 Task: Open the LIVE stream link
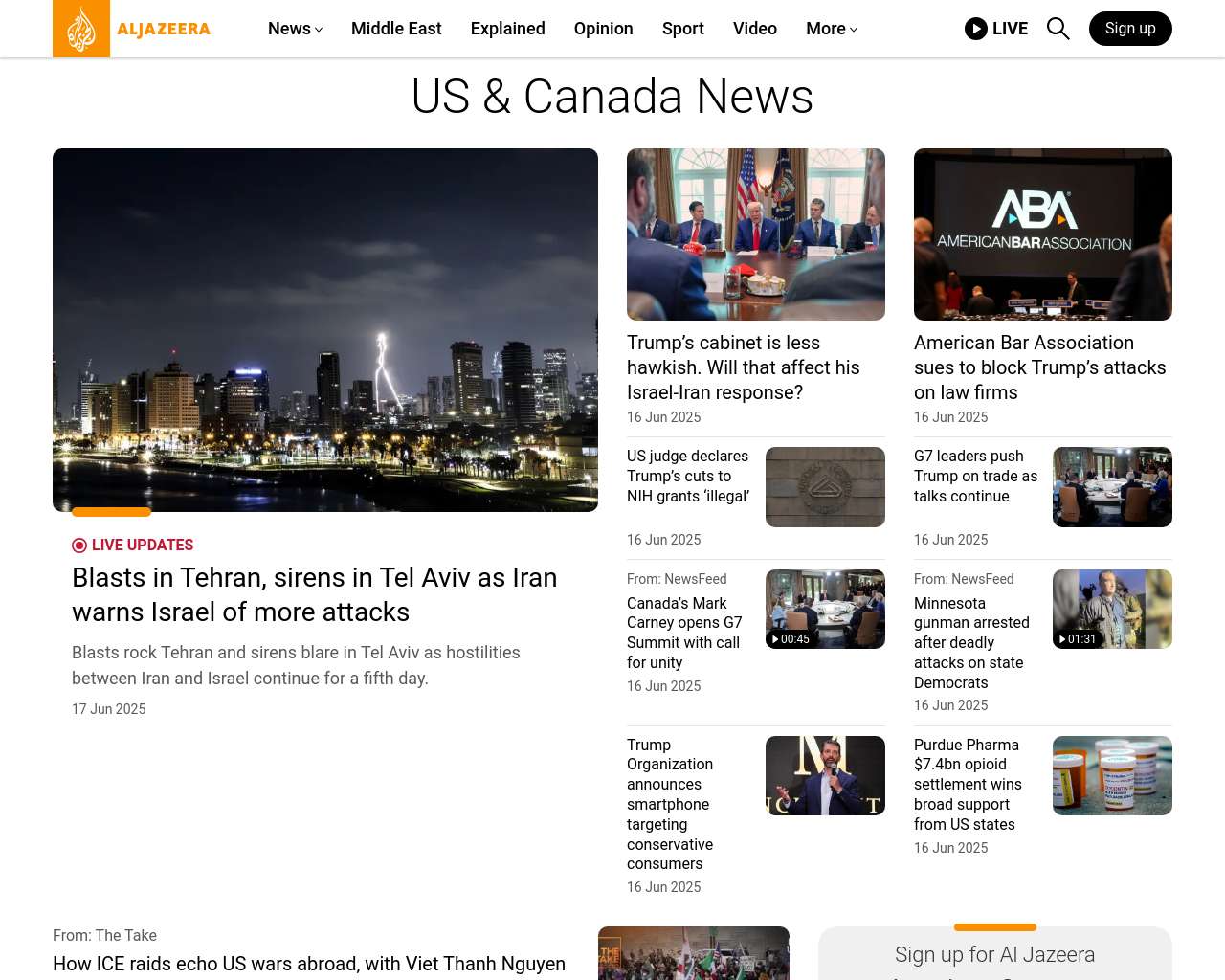pyautogui.click(x=996, y=29)
